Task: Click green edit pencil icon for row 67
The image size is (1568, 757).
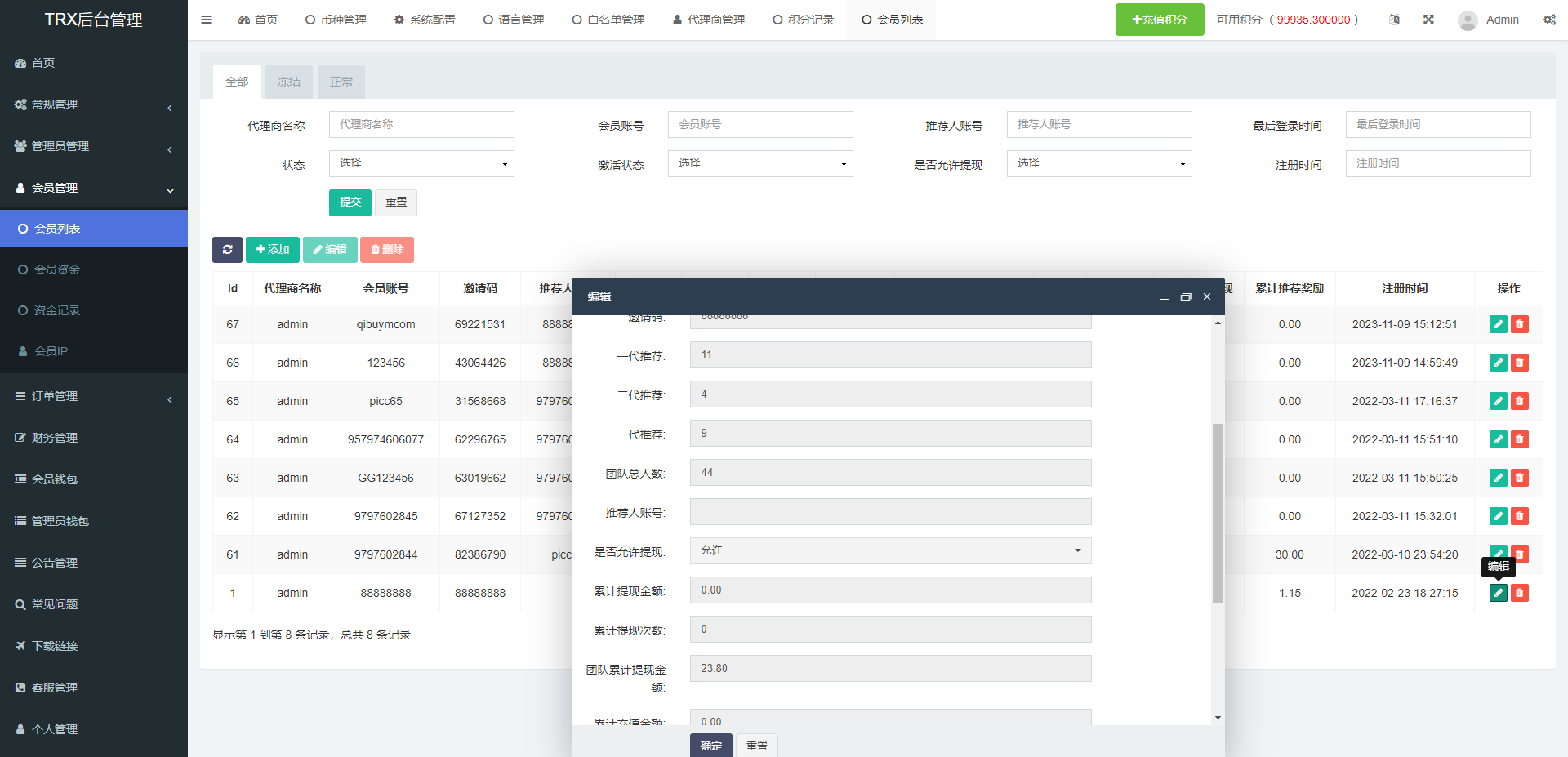Action: click(1498, 324)
